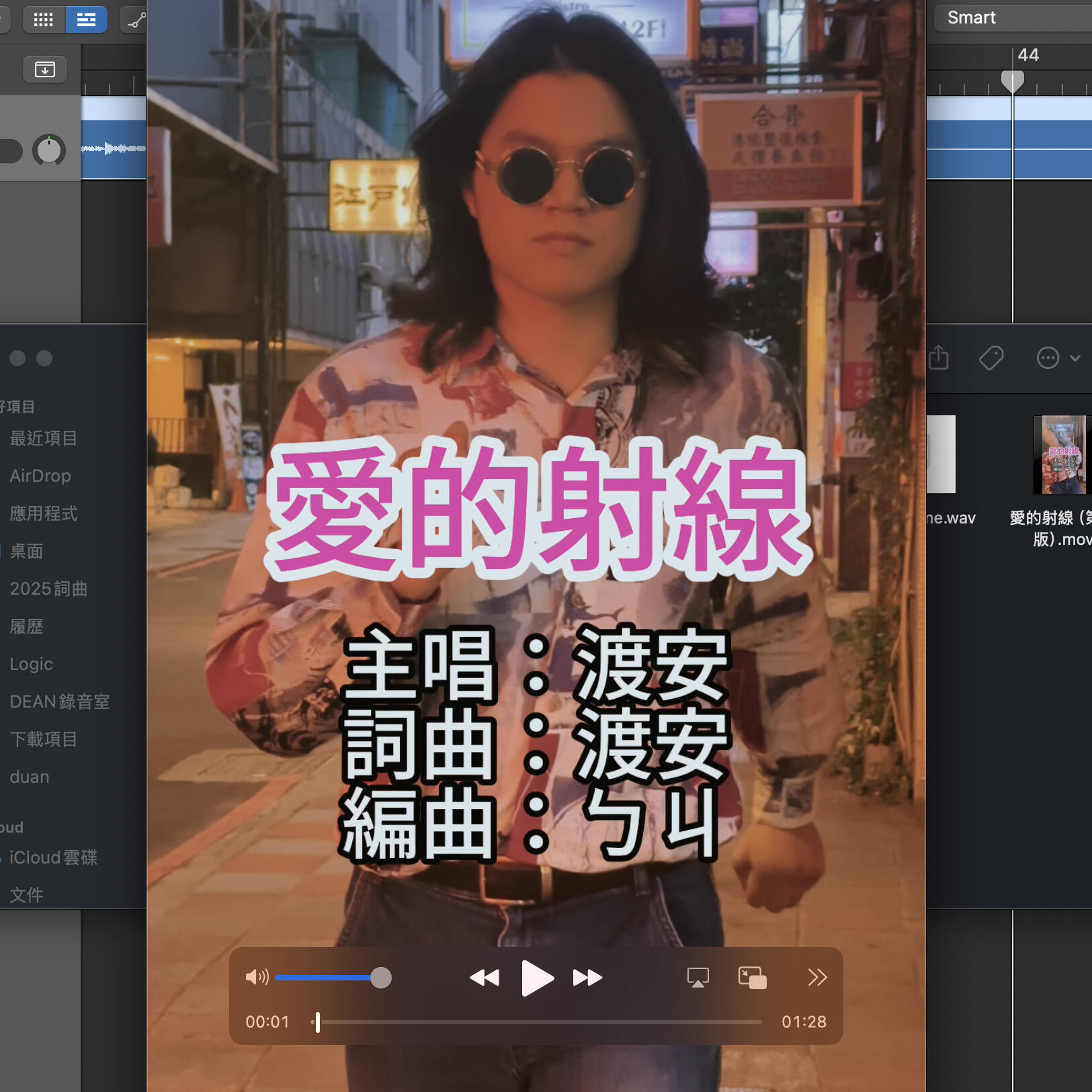The width and height of the screenshot is (1092, 1092).
Task: Select the 愛的射線 .mov file thumbnail
Action: click(x=1061, y=455)
